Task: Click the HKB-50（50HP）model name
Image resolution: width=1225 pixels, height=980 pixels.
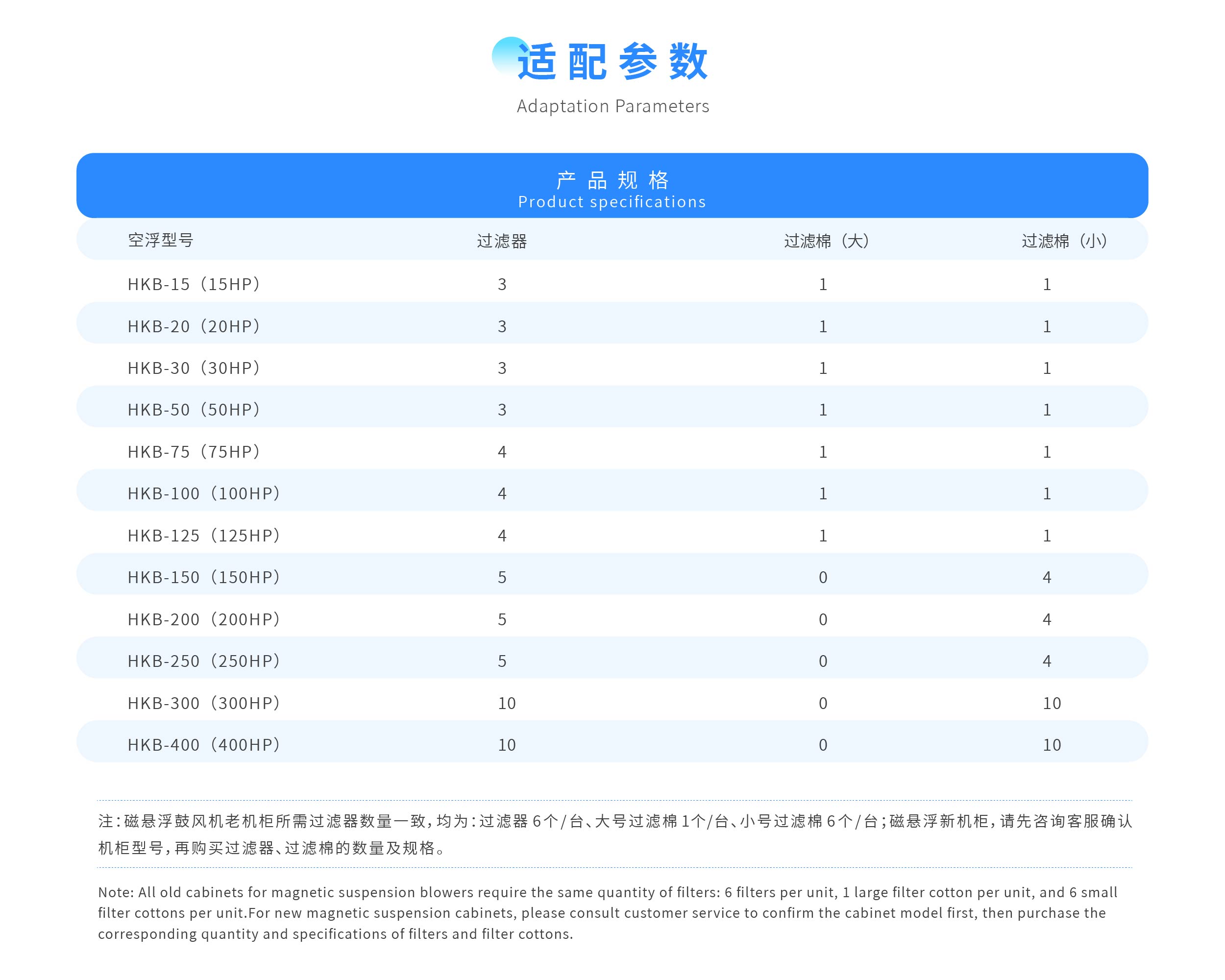Action: tap(194, 410)
